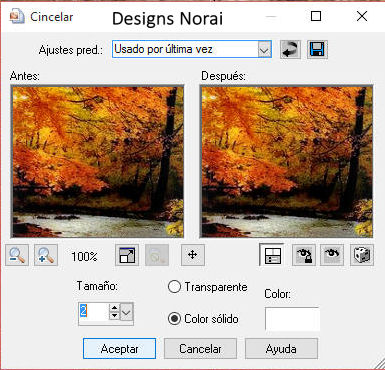Select the Transparente radio option
This screenshot has height=370, width=385.
[x=174, y=287]
